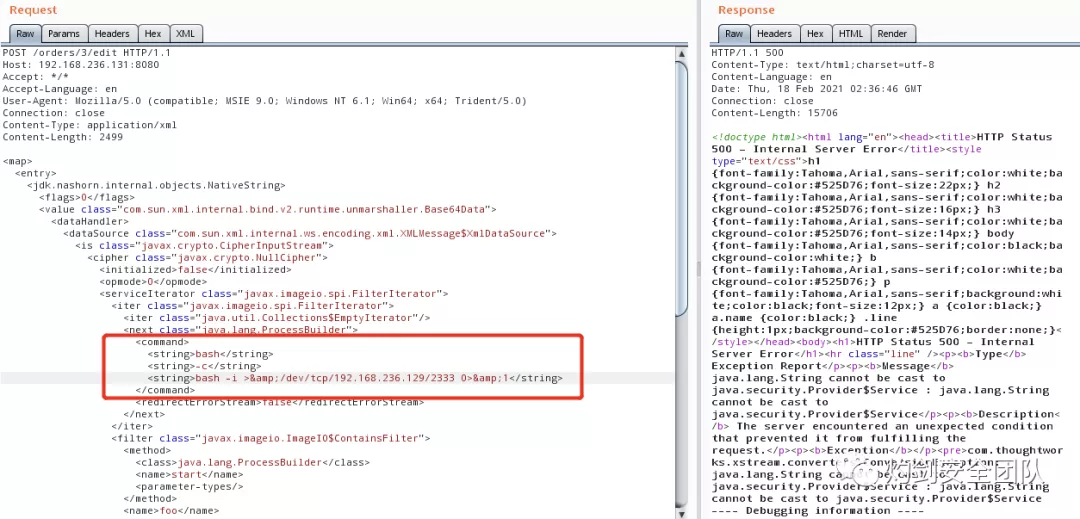
Task: Click the <name>foo</name> line
Action: (x=171, y=511)
